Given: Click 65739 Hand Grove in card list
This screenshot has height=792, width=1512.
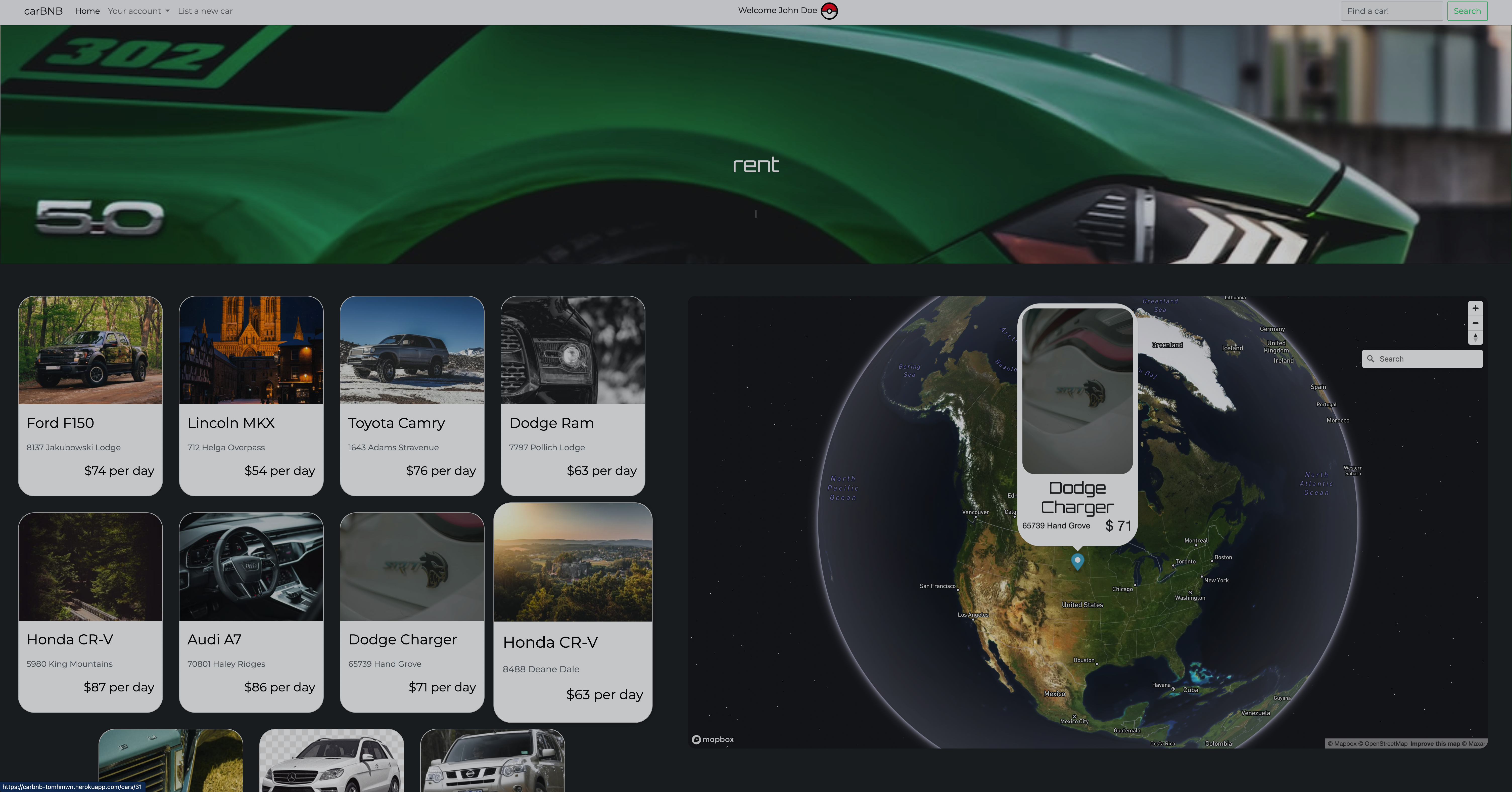Looking at the screenshot, I should tap(385, 664).
